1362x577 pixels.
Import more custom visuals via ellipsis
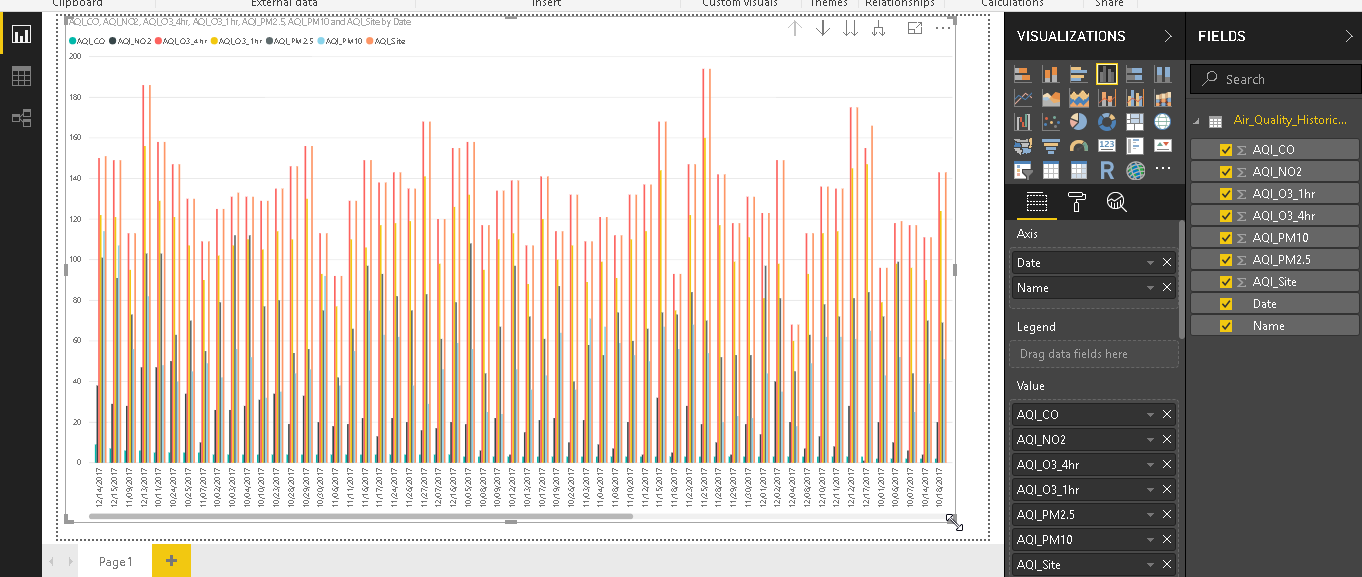(x=1162, y=169)
